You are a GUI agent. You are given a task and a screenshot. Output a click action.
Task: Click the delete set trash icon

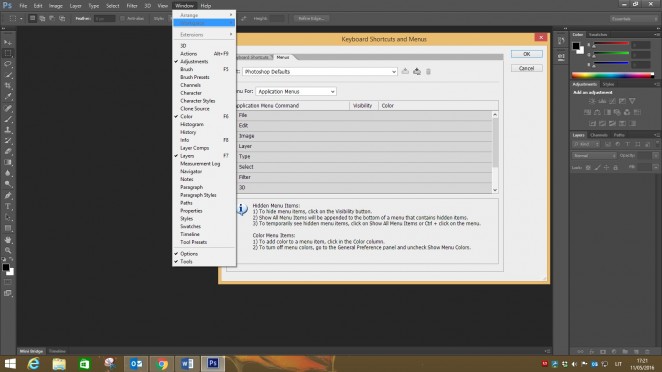428,71
